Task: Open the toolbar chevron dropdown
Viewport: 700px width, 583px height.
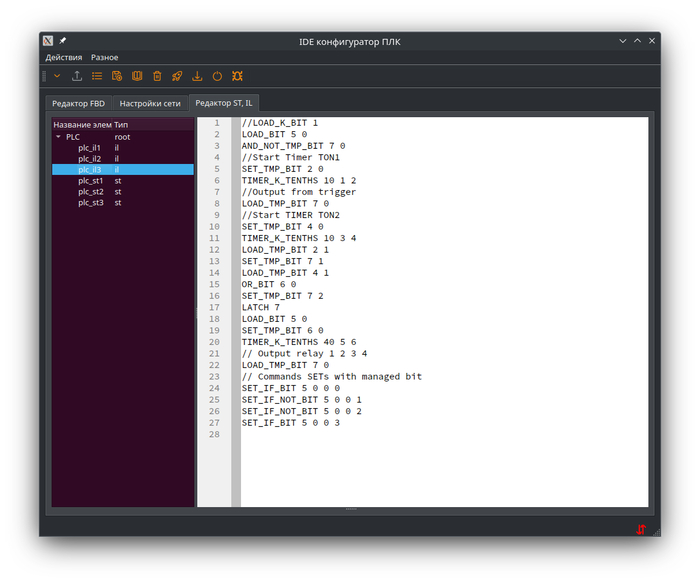Action: [57, 76]
